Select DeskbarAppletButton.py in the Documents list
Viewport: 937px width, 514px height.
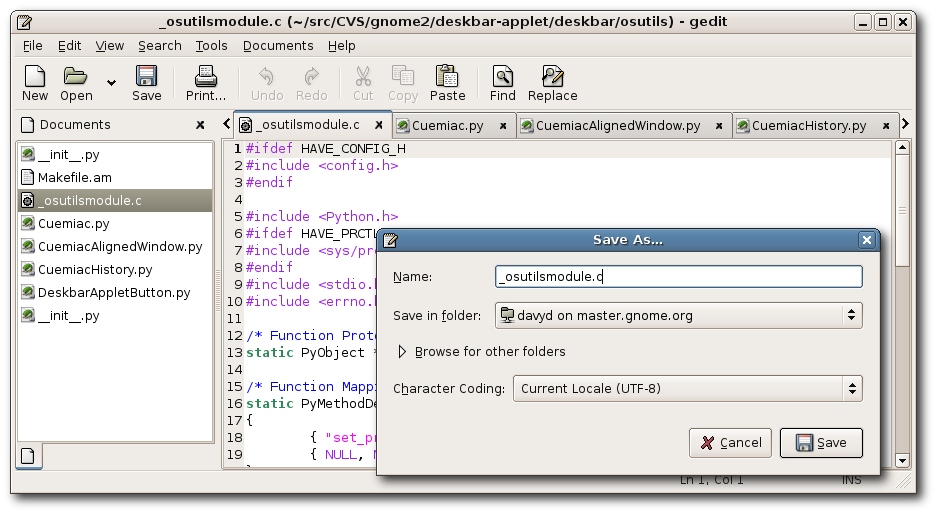(x=115, y=292)
